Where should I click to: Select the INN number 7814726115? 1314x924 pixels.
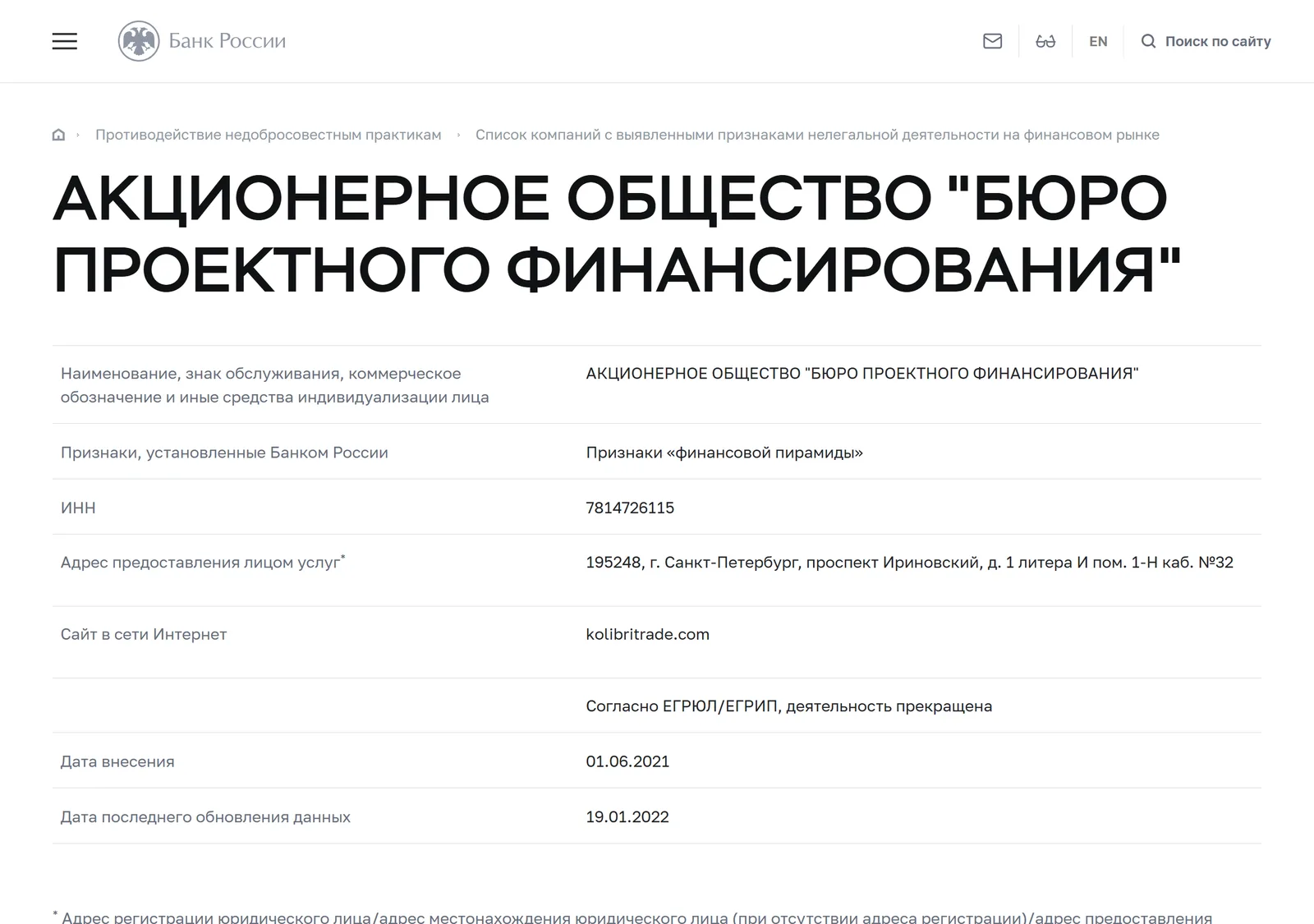[x=630, y=508]
